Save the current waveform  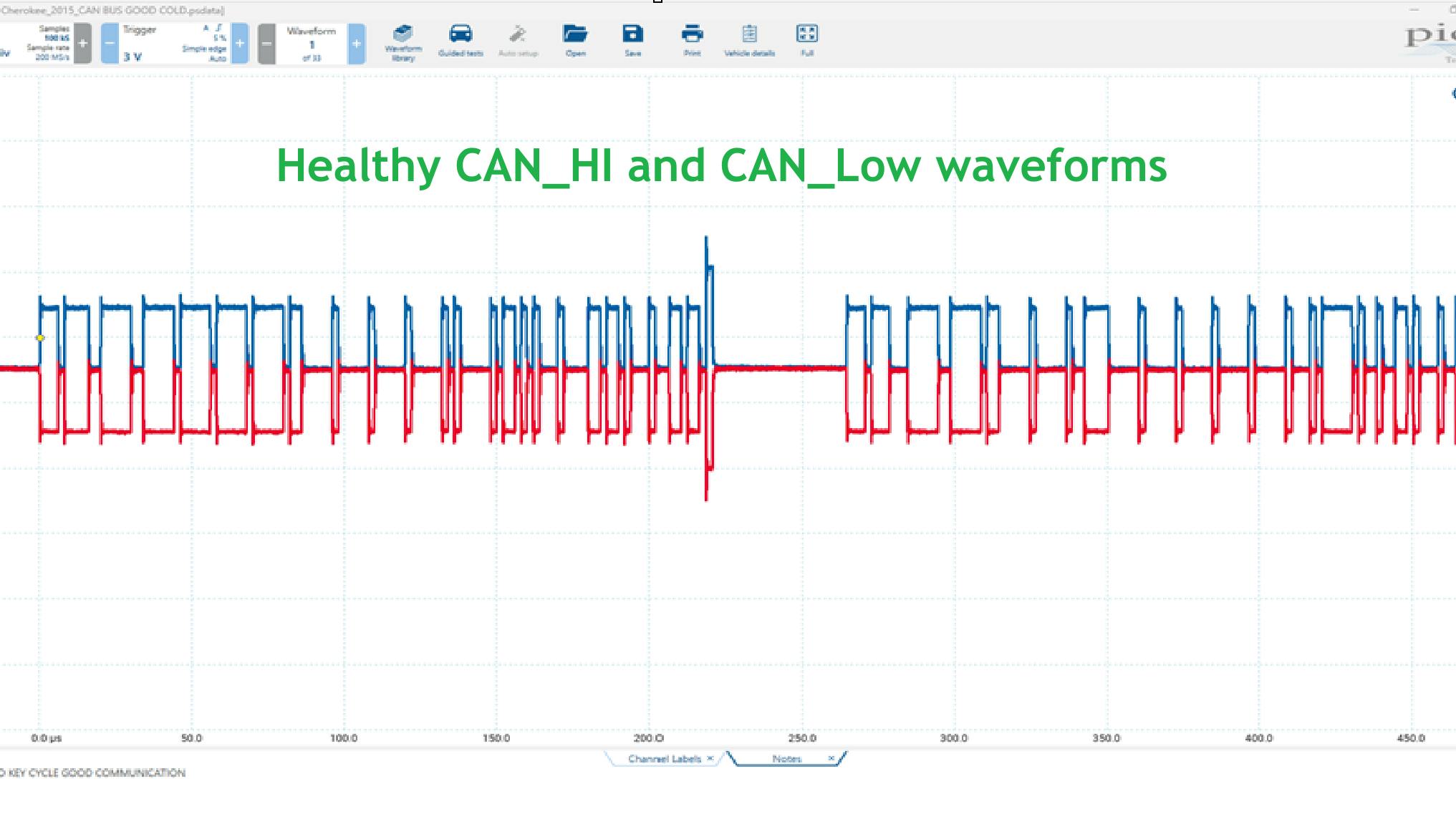[x=632, y=39]
